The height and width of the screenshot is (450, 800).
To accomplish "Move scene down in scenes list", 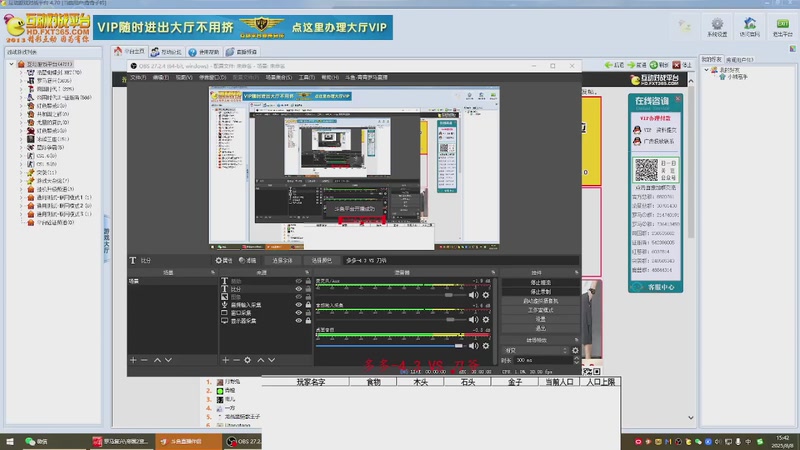I will [x=168, y=360].
